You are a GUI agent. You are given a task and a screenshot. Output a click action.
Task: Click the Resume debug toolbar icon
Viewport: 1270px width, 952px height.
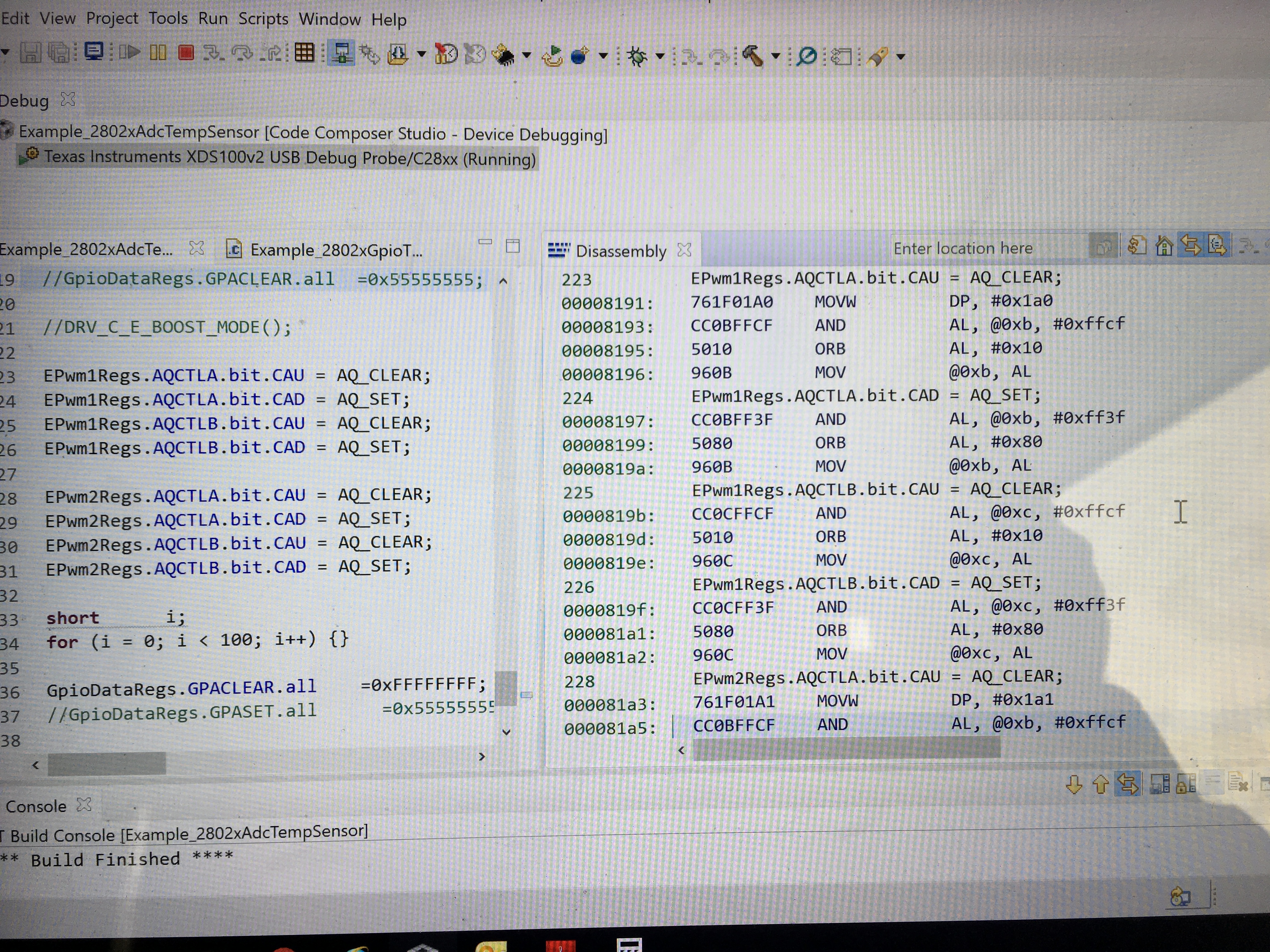tap(130, 53)
